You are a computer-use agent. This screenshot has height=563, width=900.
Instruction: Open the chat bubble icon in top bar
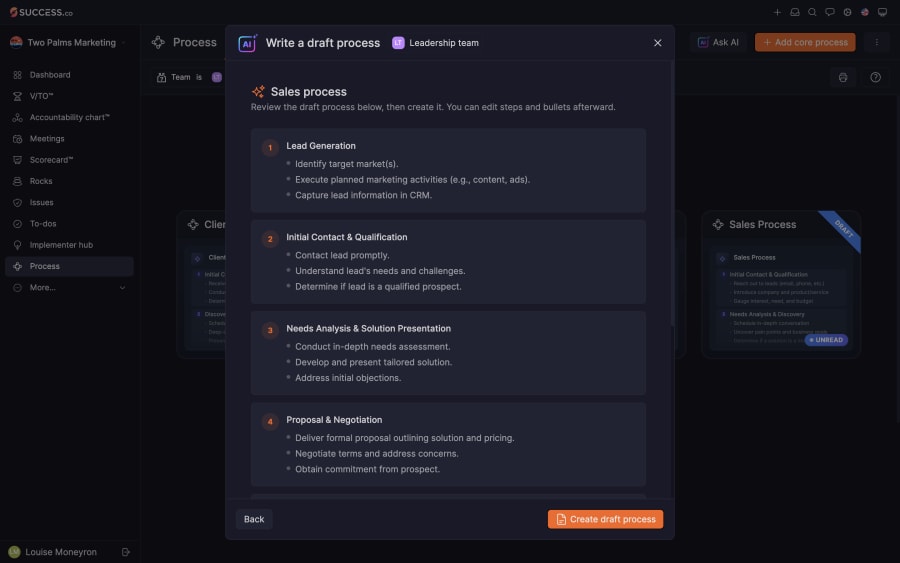[x=830, y=12]
